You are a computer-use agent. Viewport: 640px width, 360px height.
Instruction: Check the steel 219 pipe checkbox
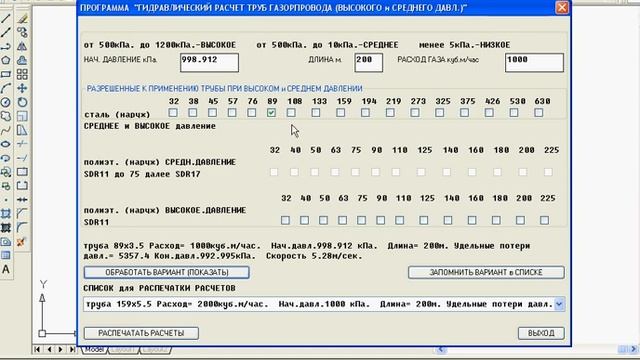[390, 112]
